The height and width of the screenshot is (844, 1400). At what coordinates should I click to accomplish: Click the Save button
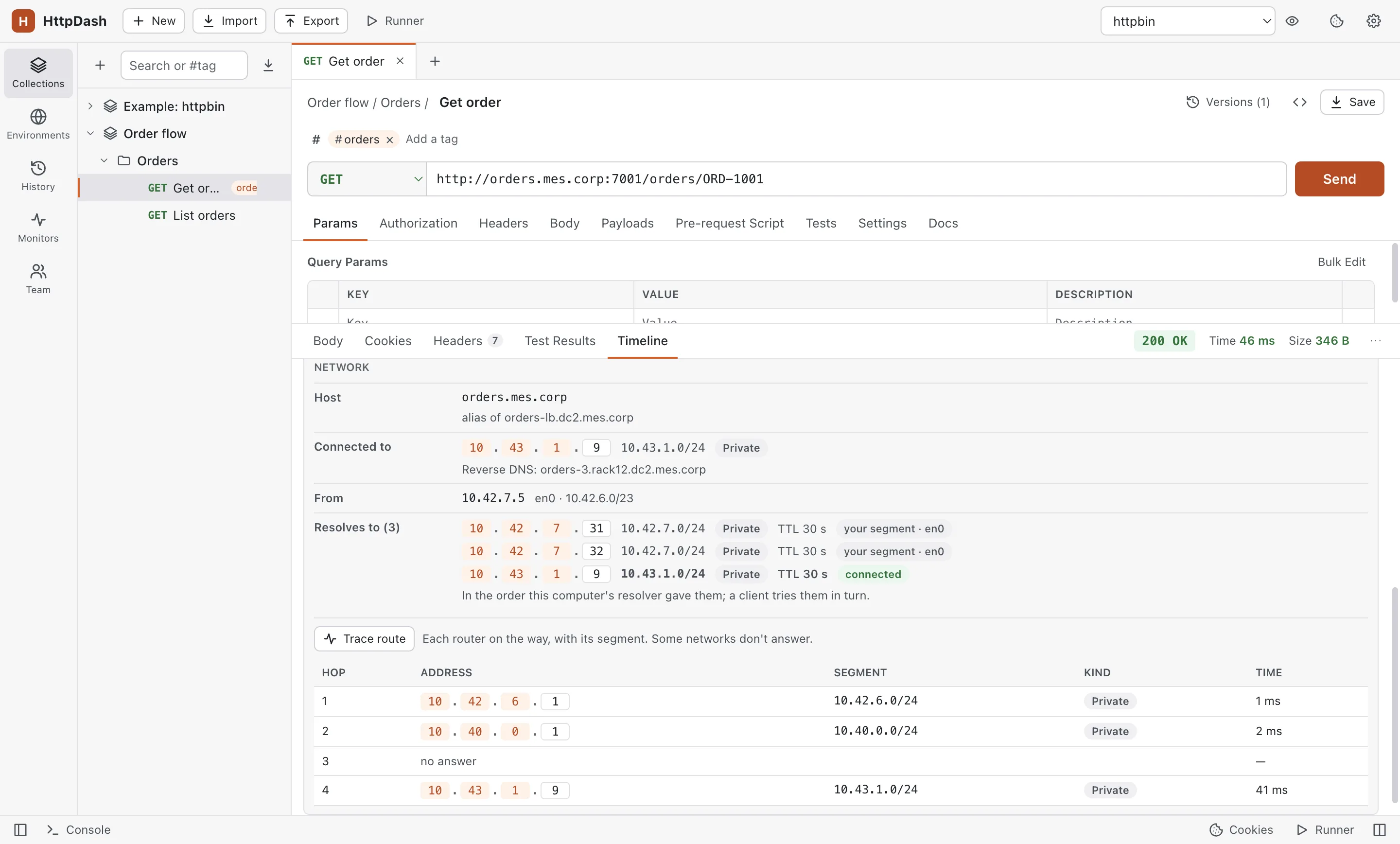point(1352,102)
